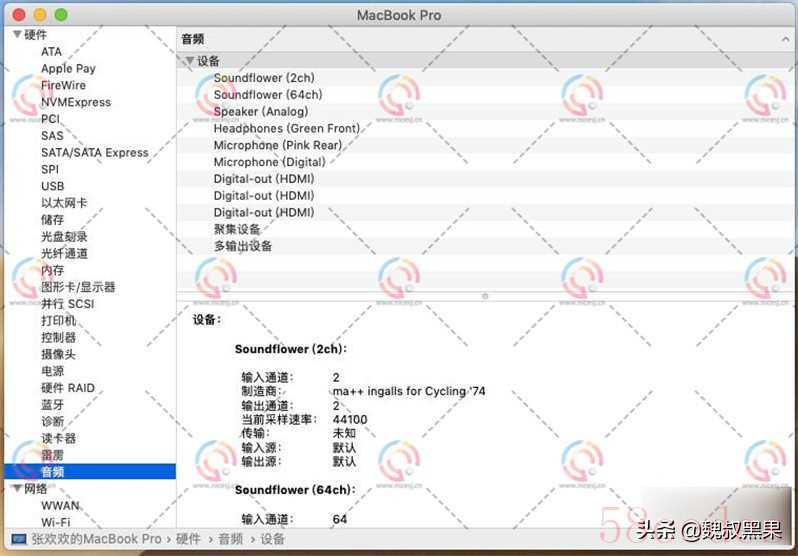Screen dimensions: 798x556
Task: Select Soundflower (64ch) device row
Action: click(x=487, y=95)
